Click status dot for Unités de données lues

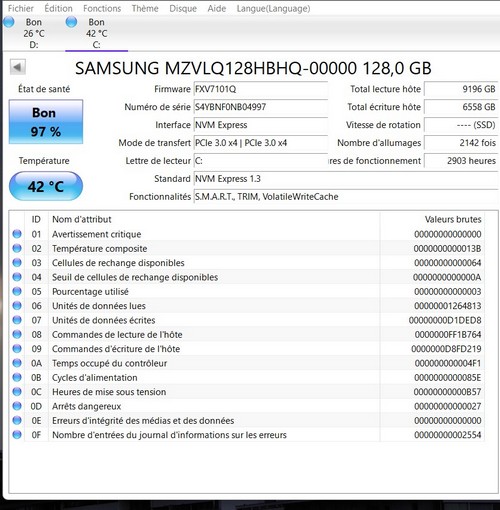tap(17, 306)
